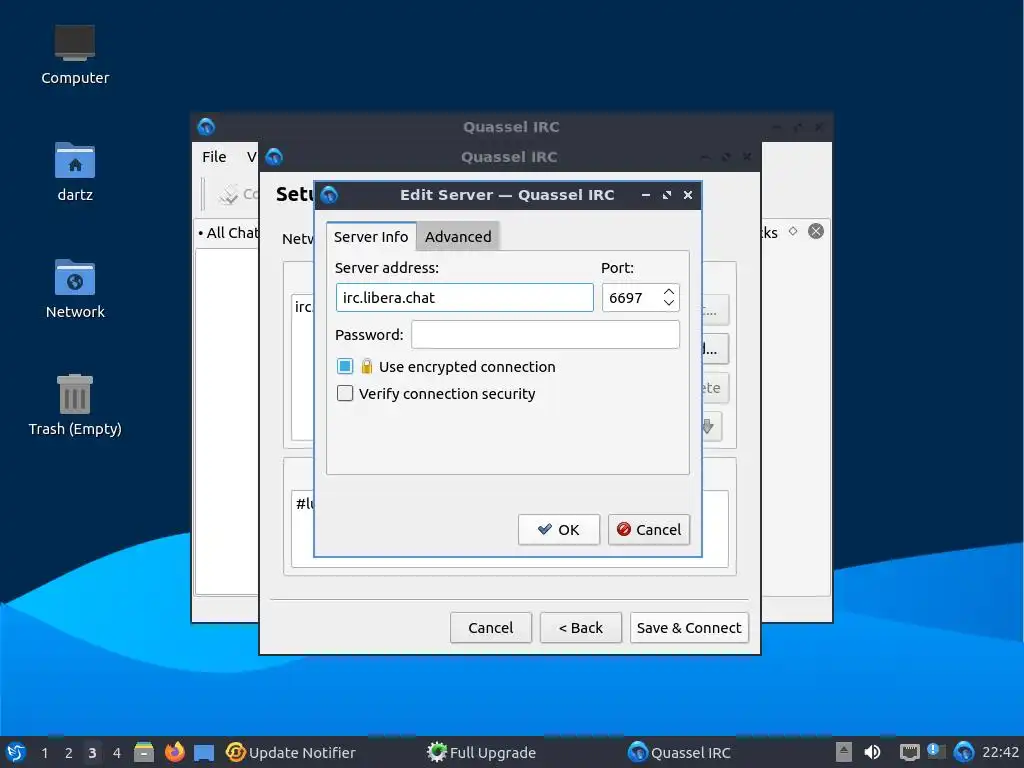1024x768 pixels.
Task: Open the Lubuntu start menu
Action: tap(16, 752)
